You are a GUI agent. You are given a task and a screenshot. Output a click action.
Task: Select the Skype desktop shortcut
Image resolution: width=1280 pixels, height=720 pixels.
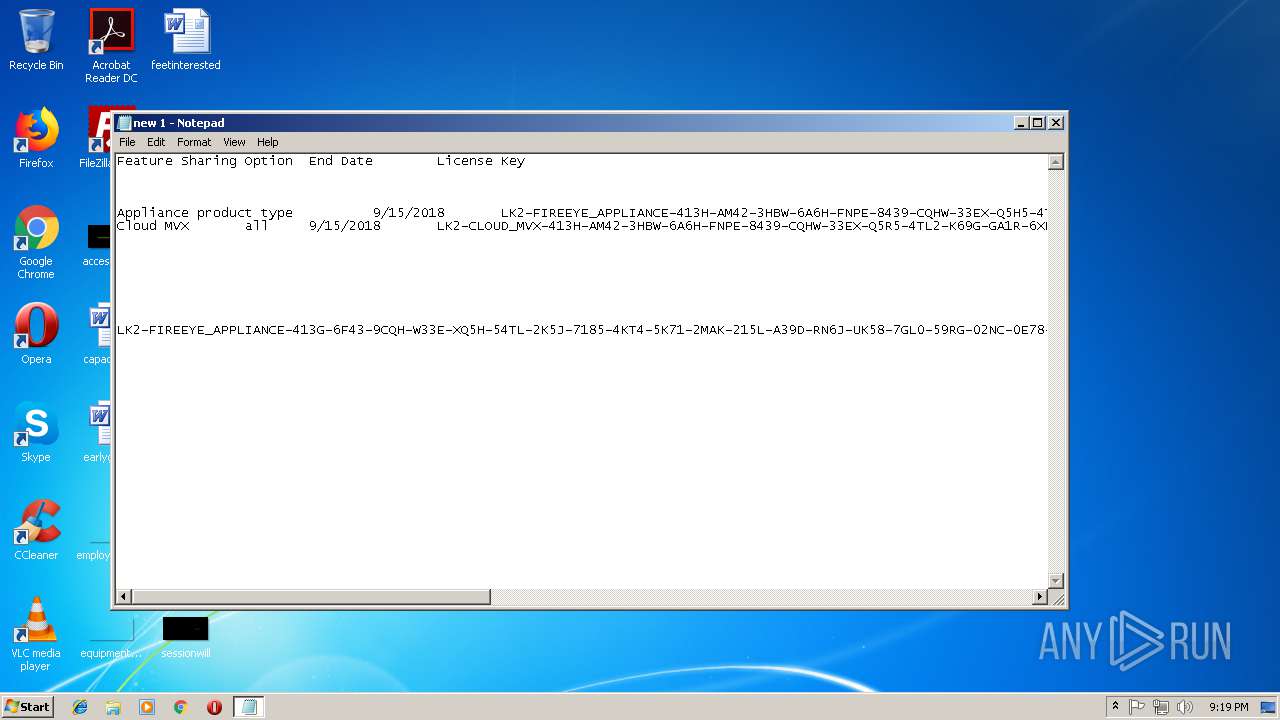36,432
